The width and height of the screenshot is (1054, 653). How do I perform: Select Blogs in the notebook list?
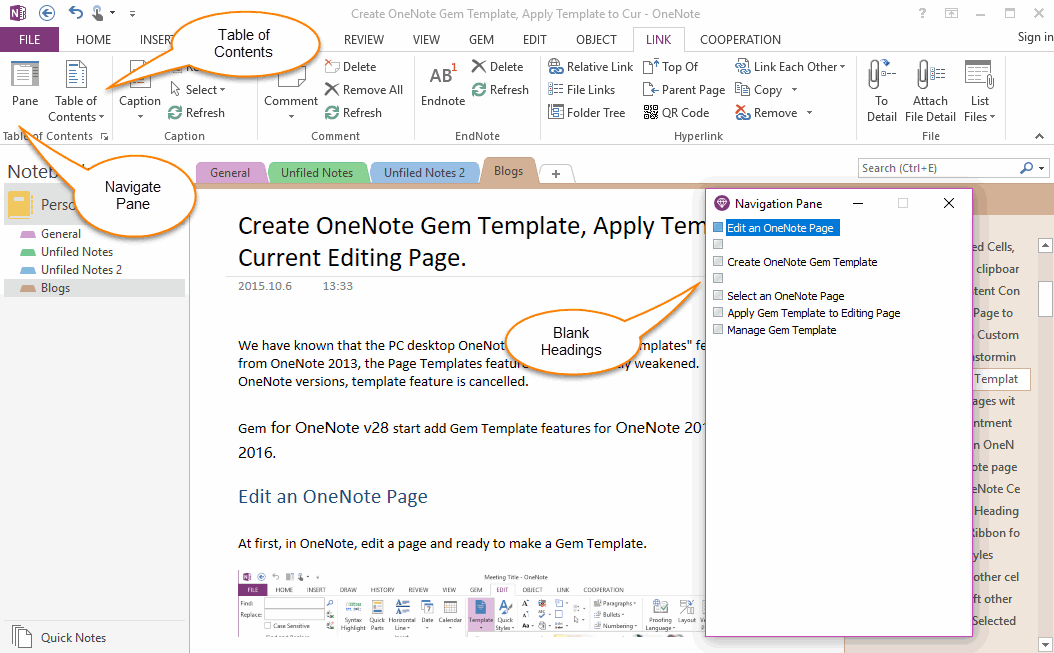pyautogui.click(x=94, y=288)
